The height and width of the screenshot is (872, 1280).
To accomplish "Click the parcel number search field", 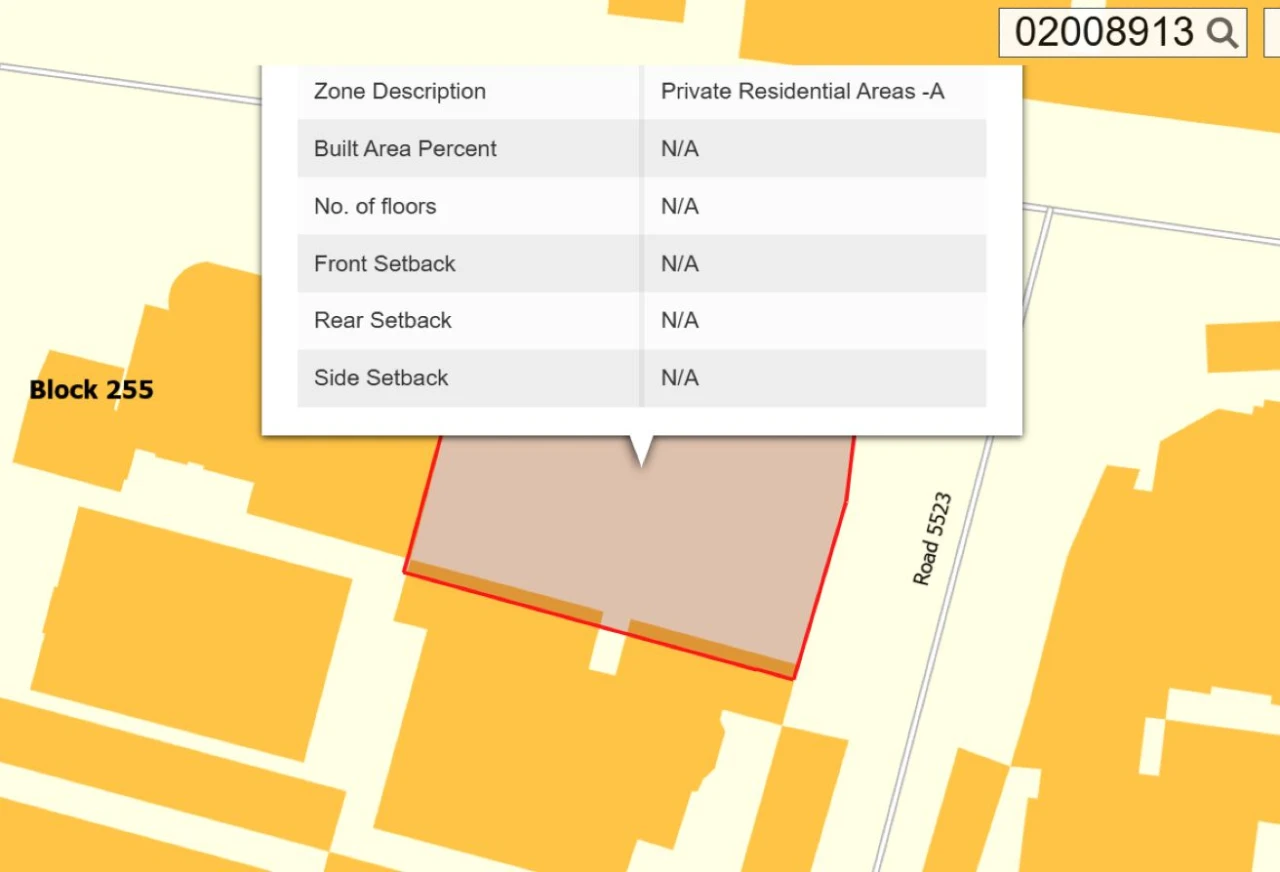I will (1122, 32).
